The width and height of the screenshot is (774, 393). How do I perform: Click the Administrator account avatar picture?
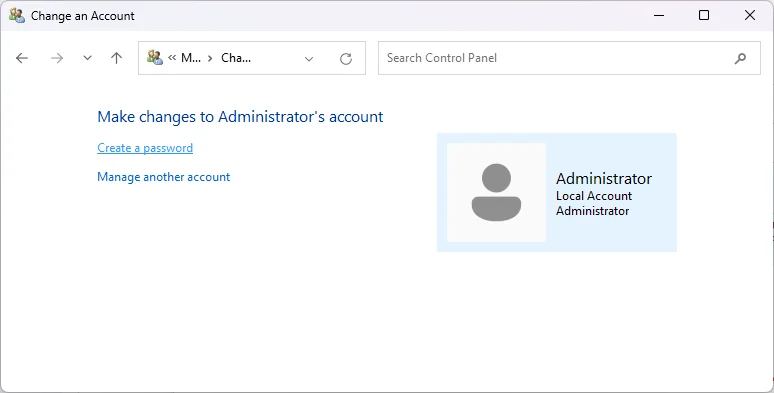click(497, 193)
